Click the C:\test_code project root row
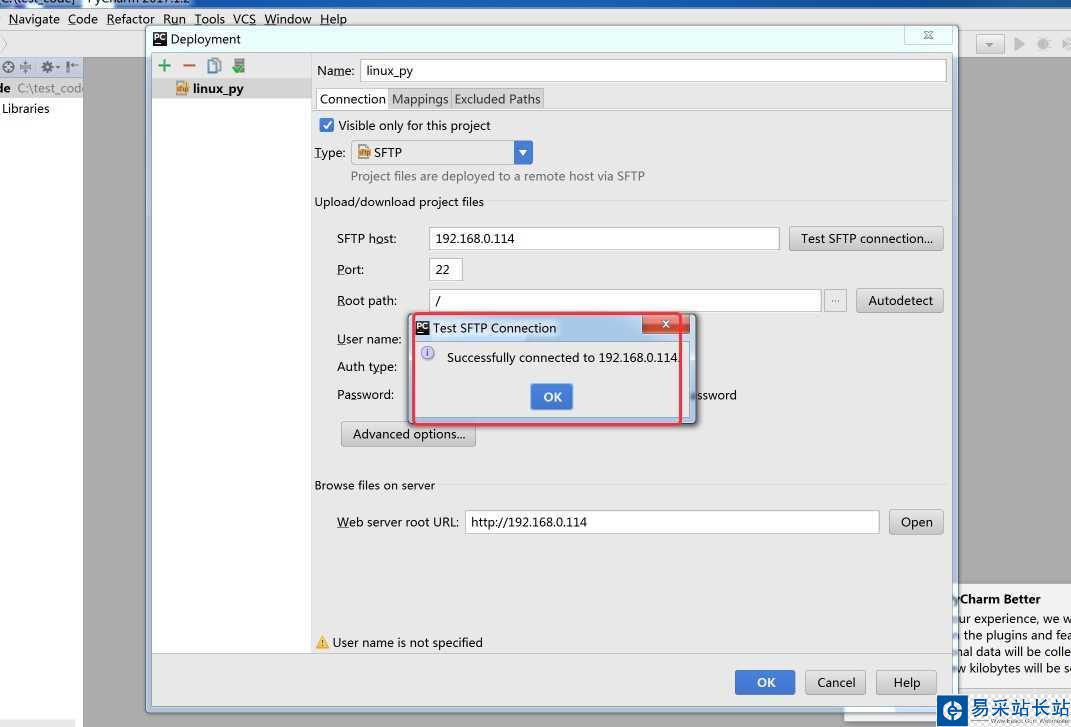The height and width of the screenshot is (727, 1071). pos(41,88)
